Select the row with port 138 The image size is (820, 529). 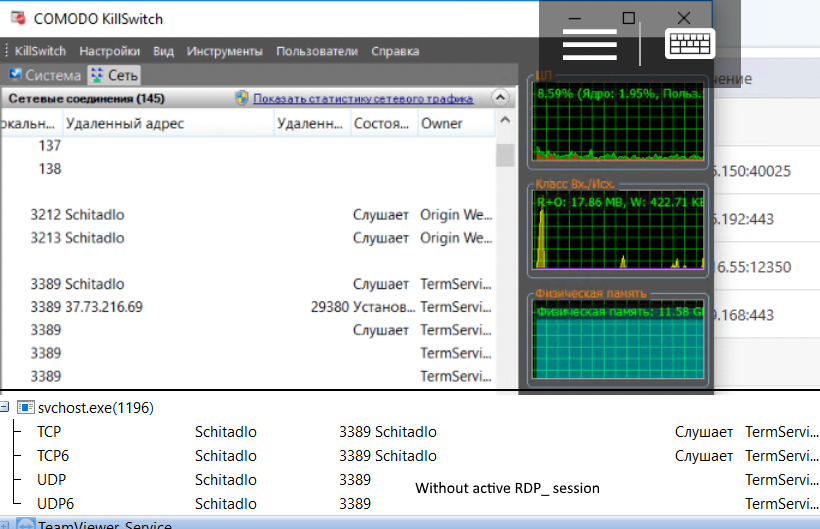click(x=248, y=169)
